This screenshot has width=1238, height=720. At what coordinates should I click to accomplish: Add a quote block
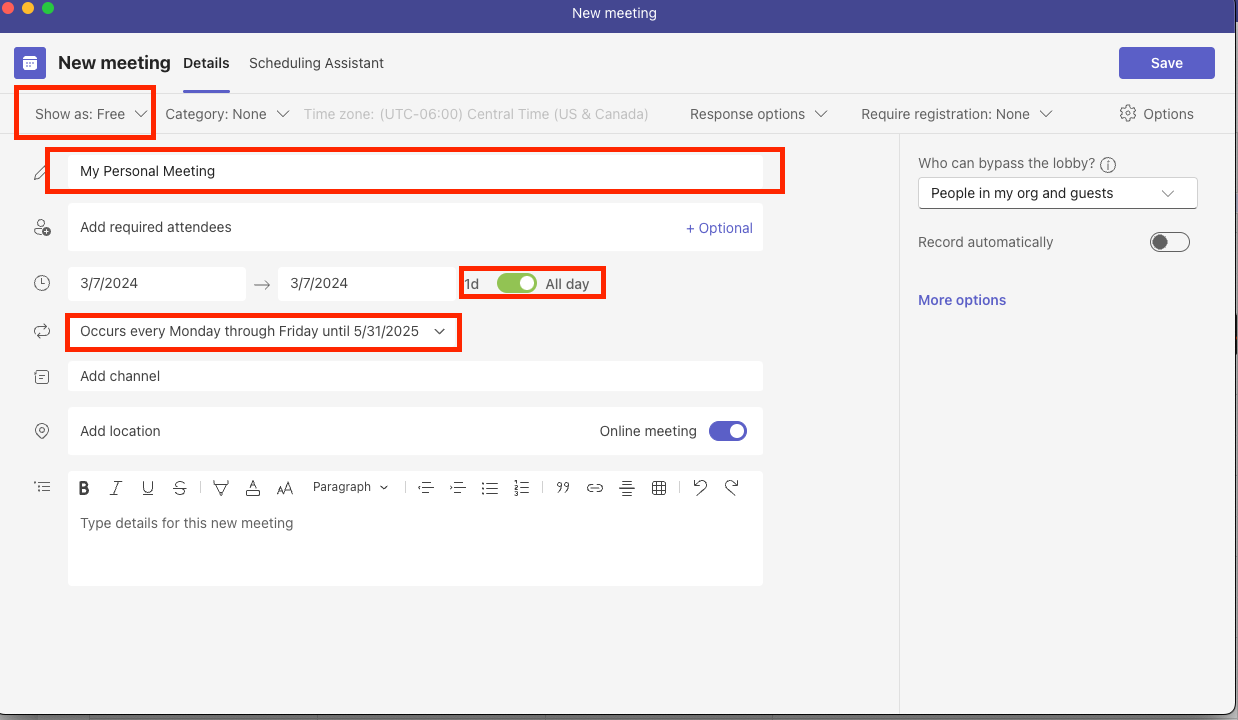[x=563, y=488]
